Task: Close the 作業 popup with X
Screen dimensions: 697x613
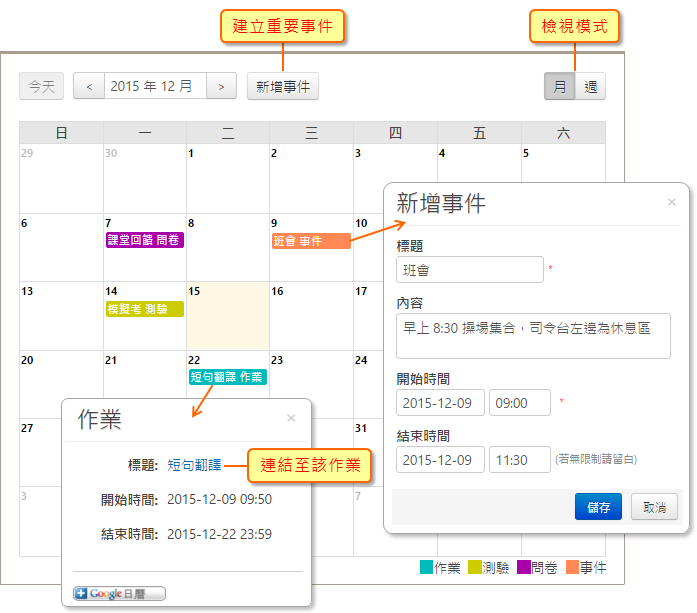Action: 291,418
